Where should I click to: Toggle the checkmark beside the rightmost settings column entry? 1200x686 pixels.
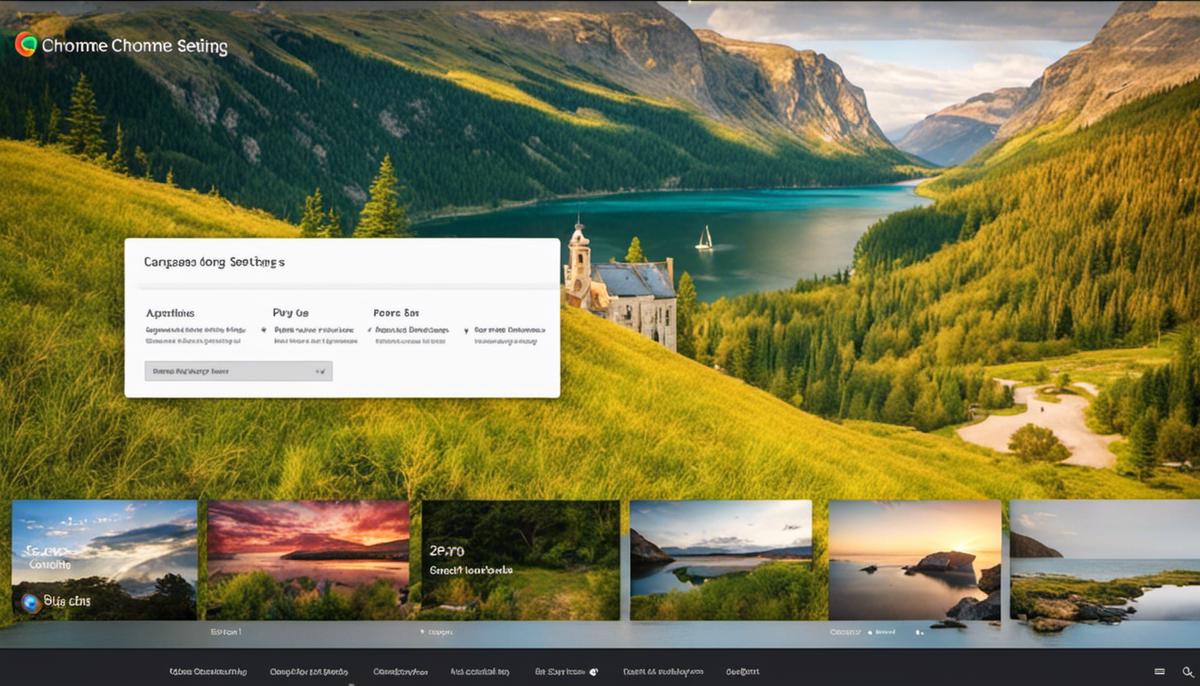(465, 329)
